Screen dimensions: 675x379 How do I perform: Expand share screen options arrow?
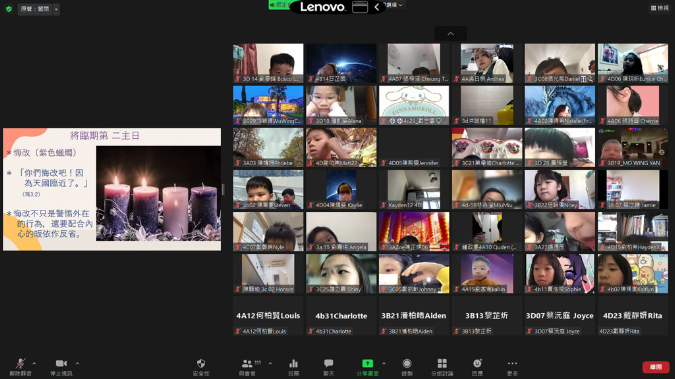(x=384, y=363)
